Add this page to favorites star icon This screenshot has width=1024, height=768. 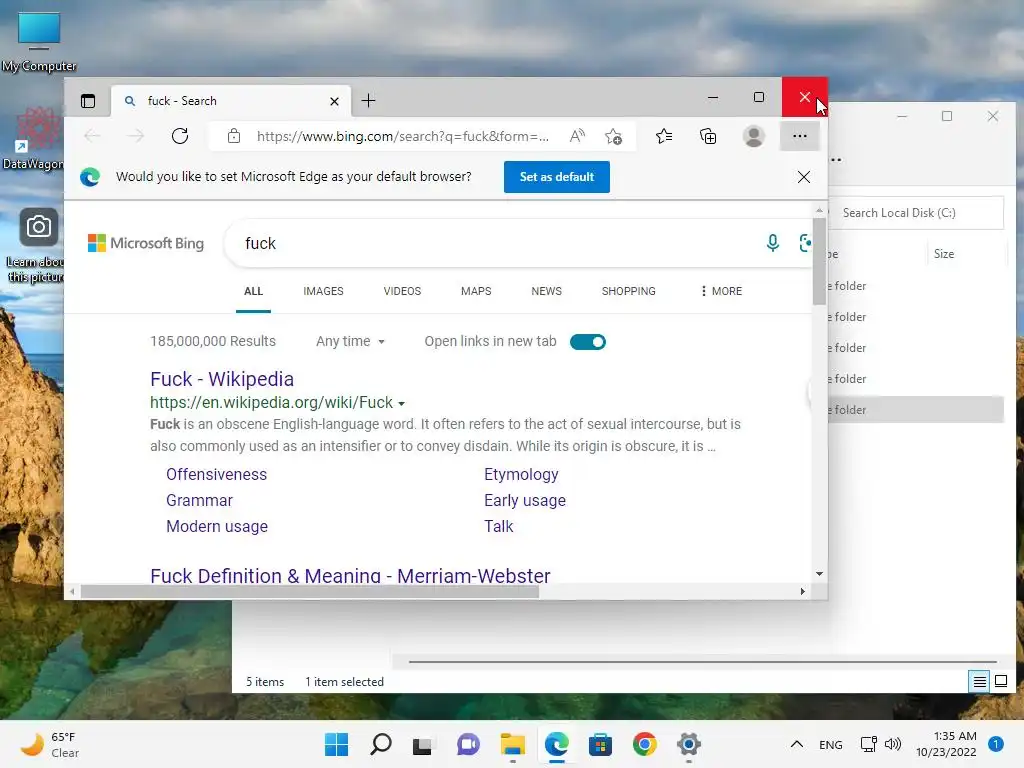tap(613, 136)
